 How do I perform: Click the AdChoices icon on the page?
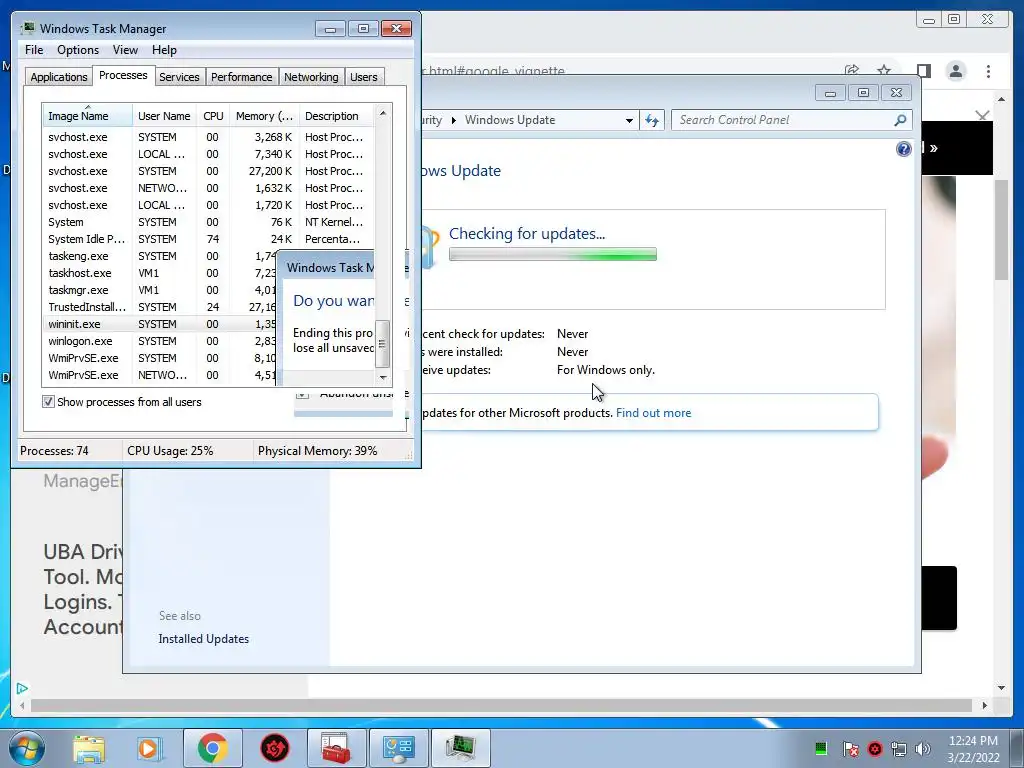click(22, 688)
